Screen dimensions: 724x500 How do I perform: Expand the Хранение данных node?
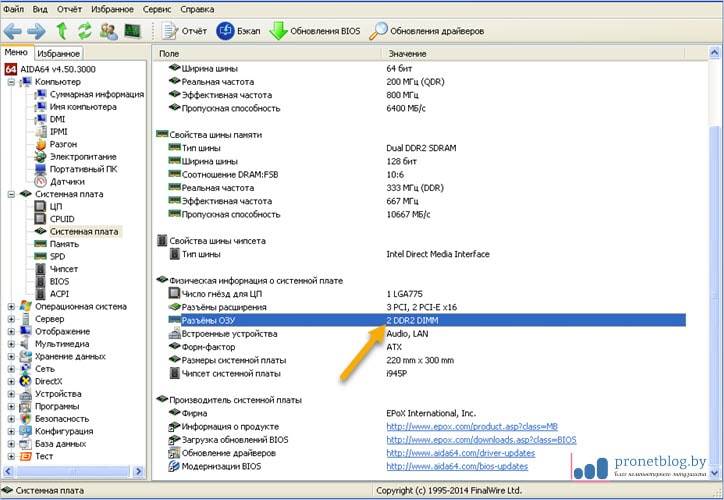11,356
